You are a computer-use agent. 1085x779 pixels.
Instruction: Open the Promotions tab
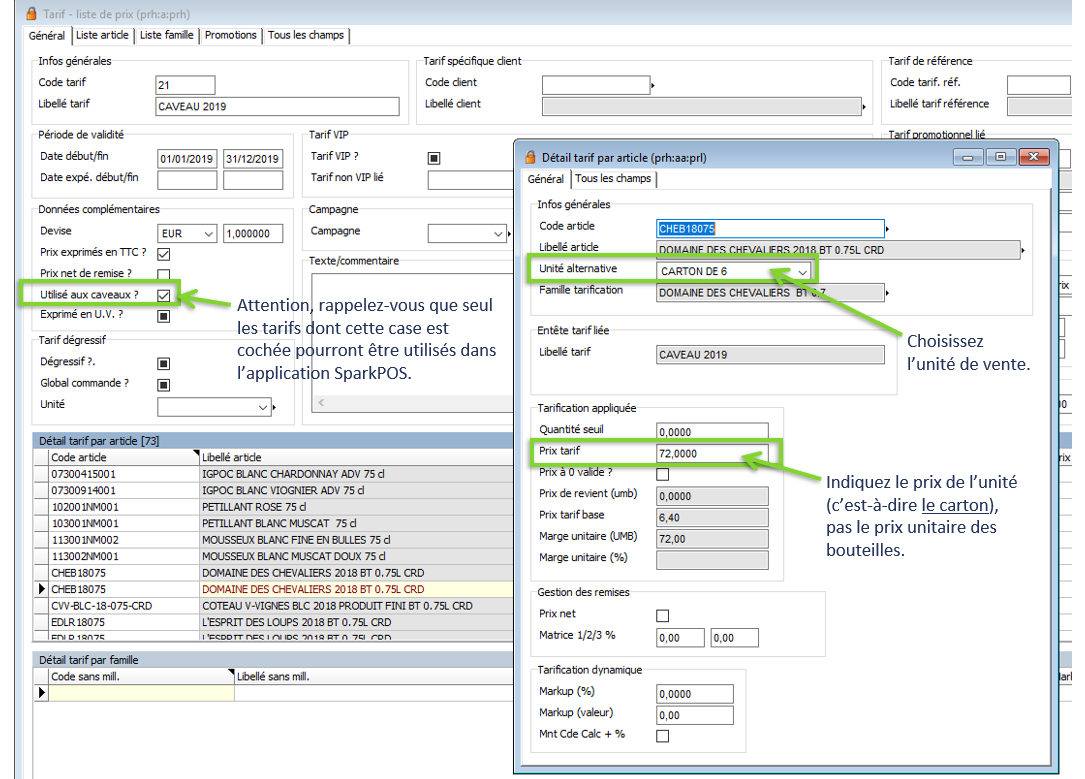coord(231,35)
